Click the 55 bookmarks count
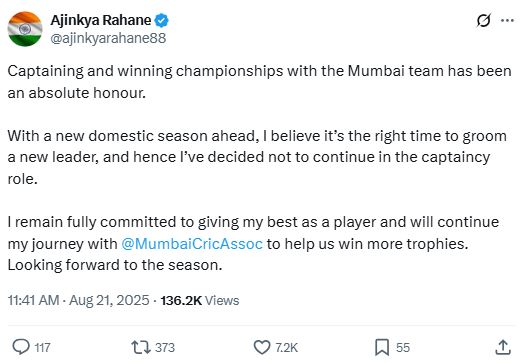 (403, 348)
